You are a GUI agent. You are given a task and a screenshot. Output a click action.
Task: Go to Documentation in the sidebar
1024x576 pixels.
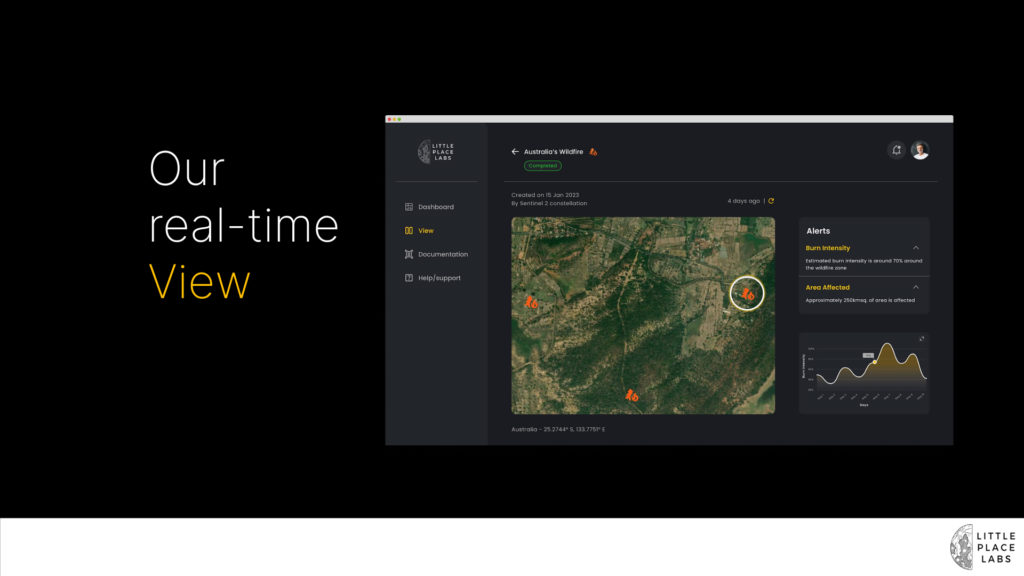(x=442, y=254)
